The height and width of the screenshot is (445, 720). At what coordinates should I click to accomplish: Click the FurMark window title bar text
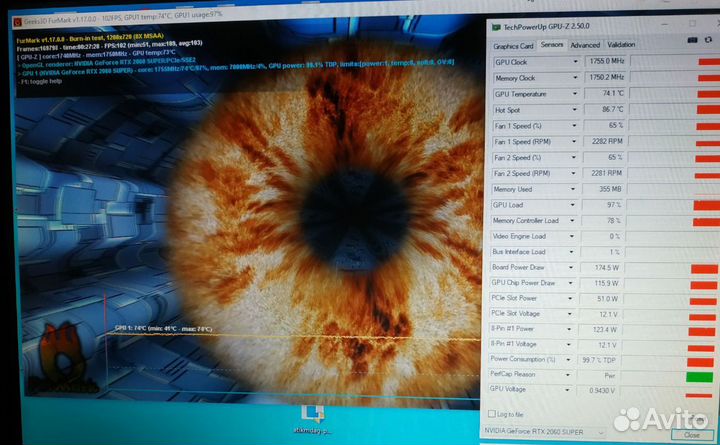click(x=123, y=18)
